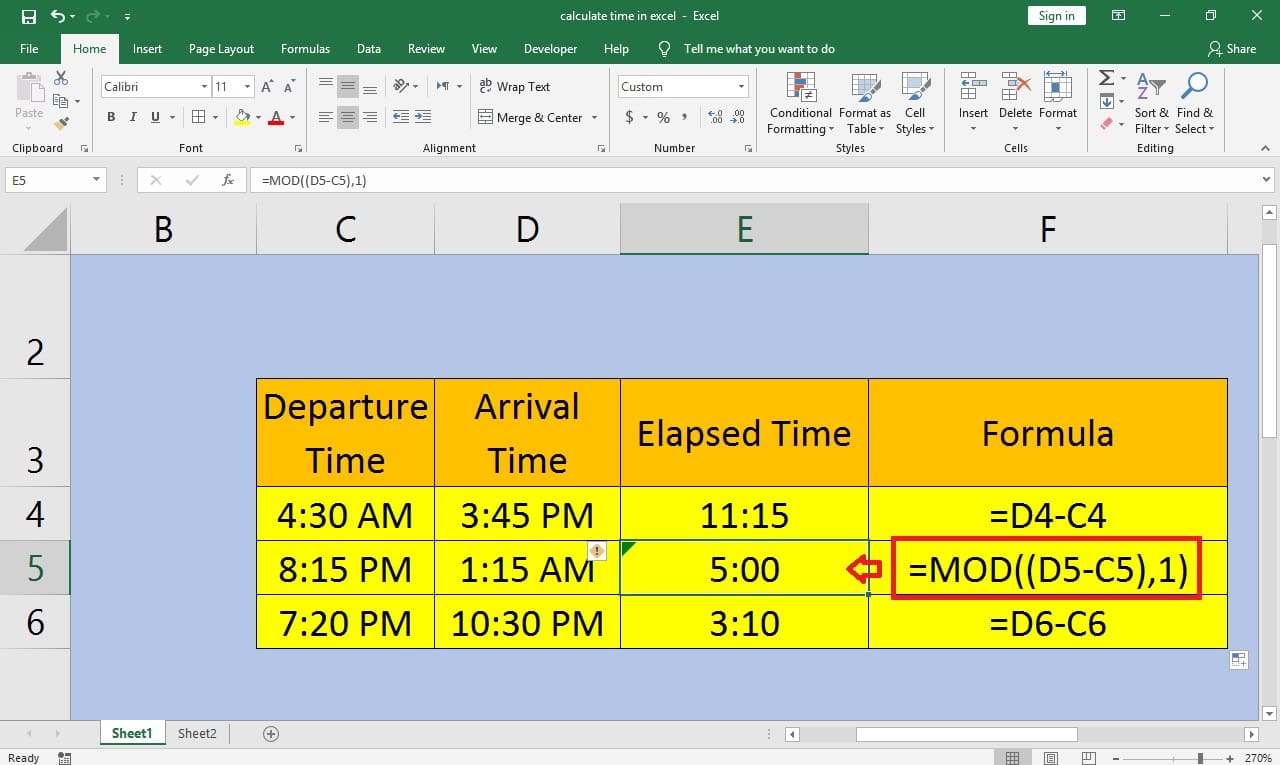Screen dimensions: 1280x765
Task: Click the Merge & Center icon
Action: click(530, 117)
